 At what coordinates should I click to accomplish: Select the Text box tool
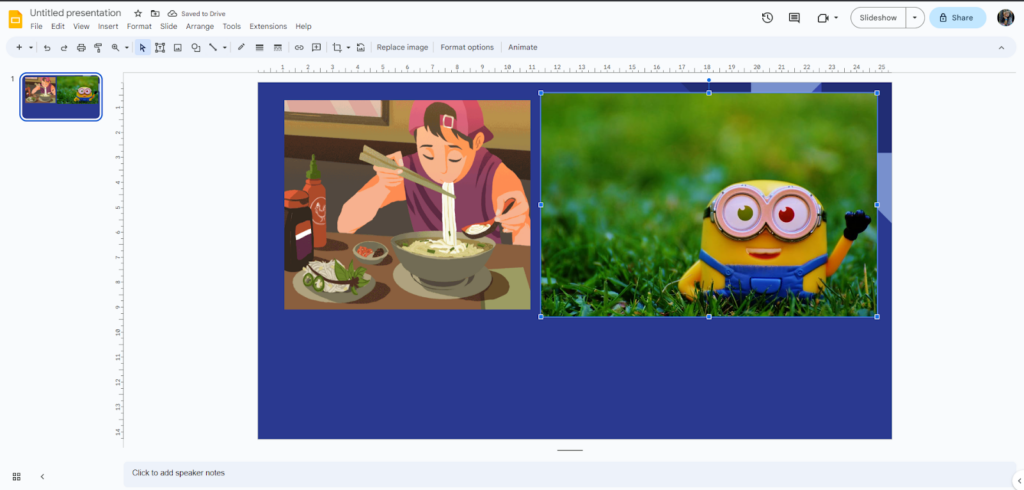coord(160,47)
